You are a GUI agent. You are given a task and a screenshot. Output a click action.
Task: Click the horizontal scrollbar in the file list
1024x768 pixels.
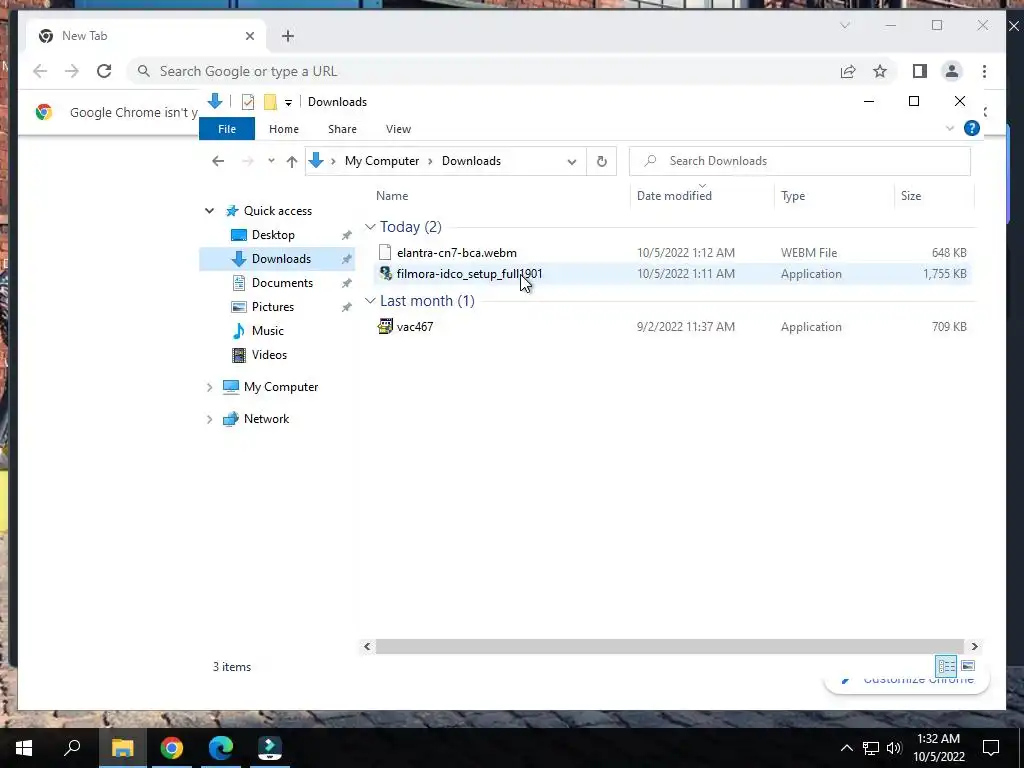coord(669,647)
